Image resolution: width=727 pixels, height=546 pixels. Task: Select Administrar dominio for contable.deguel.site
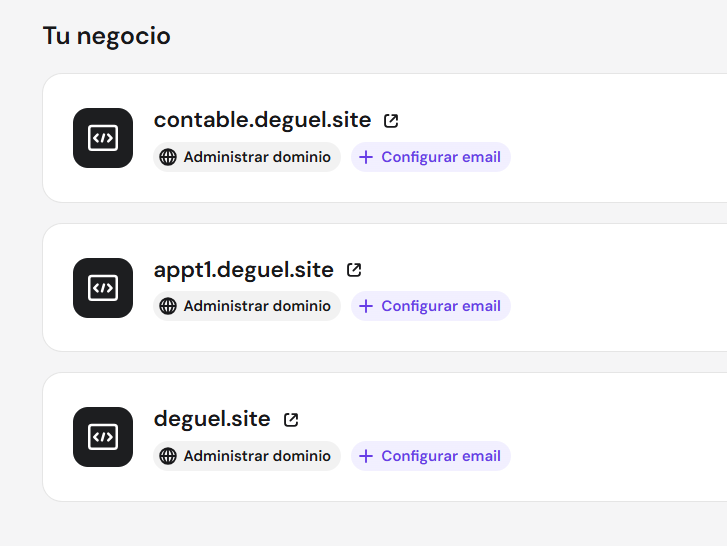click(257, 157)
